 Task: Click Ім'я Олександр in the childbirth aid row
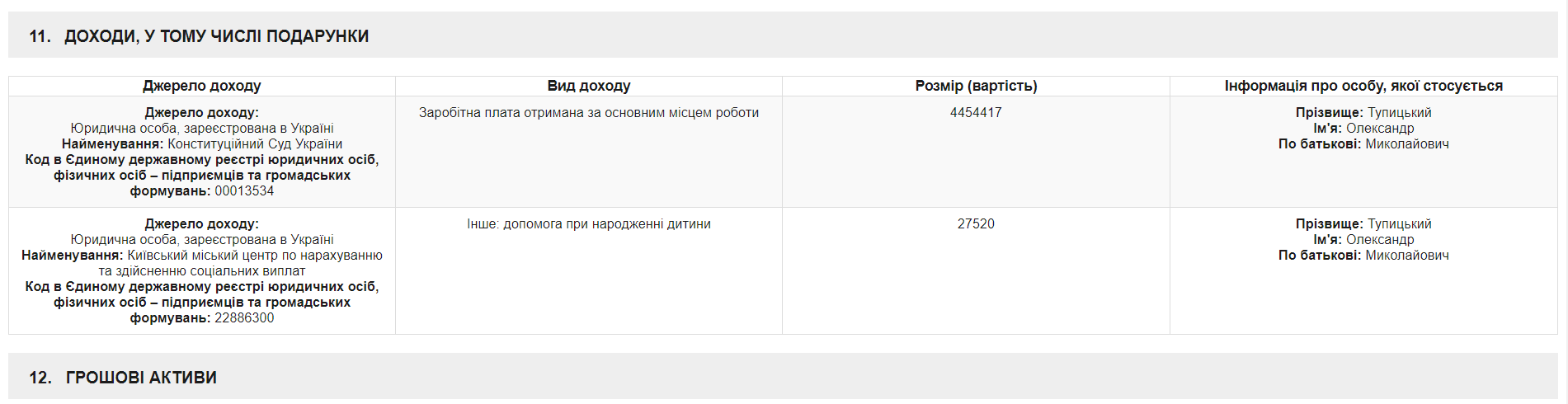point(1363,240)
